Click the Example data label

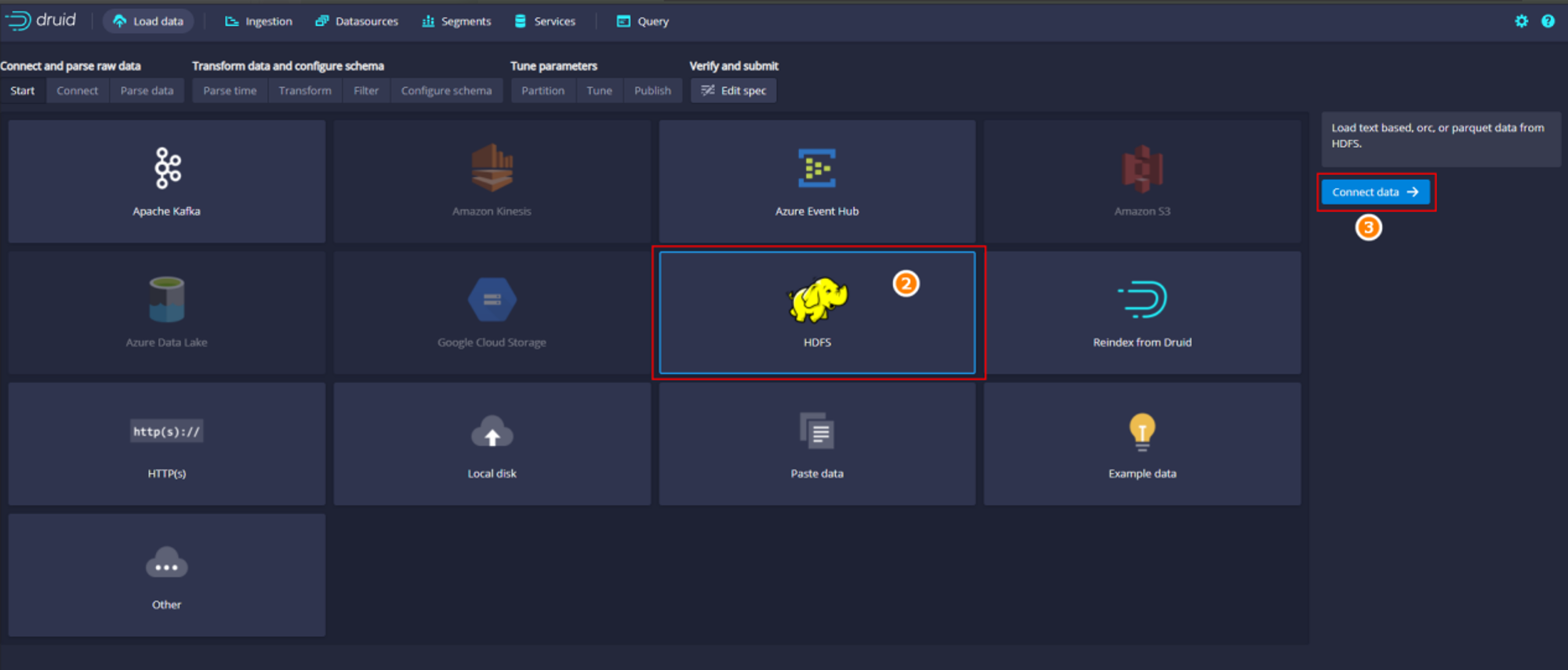[x=1142, y=473]
